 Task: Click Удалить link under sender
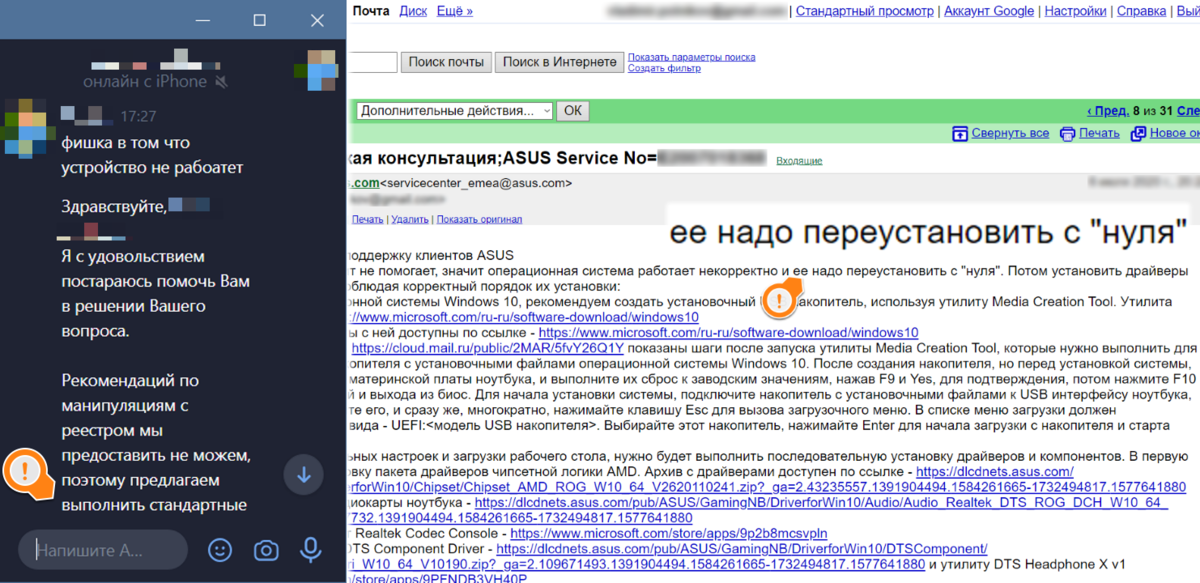click(x=410, y=219)
